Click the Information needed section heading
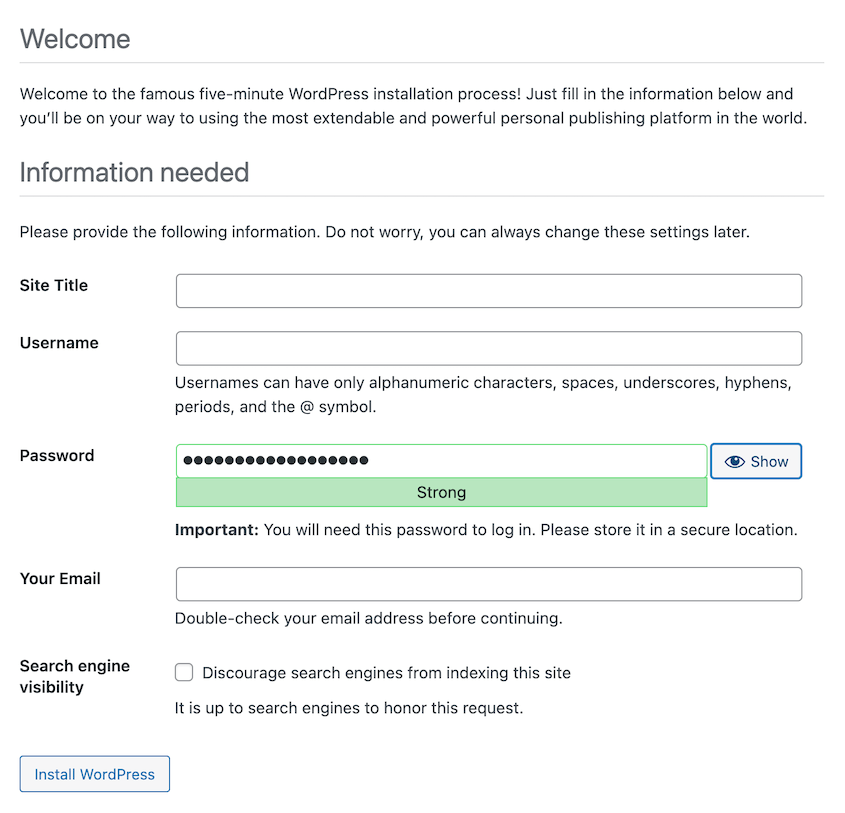The width and height of the screenshot is (845, 813). point(134,172)
